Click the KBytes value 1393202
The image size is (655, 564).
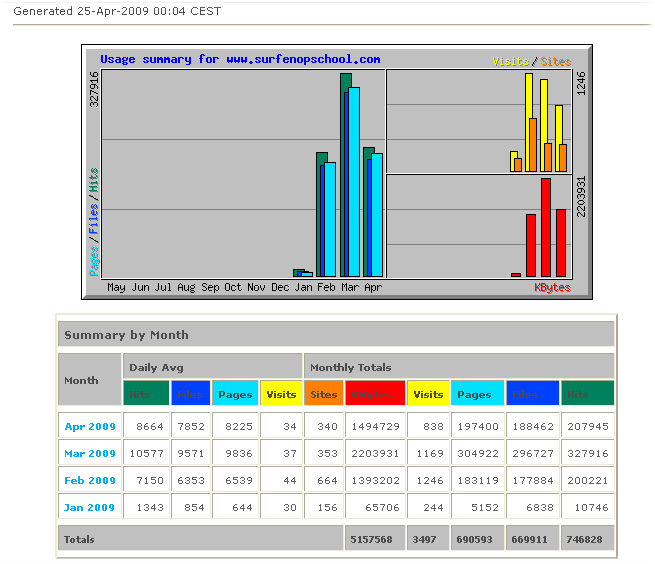coord(375,480)
